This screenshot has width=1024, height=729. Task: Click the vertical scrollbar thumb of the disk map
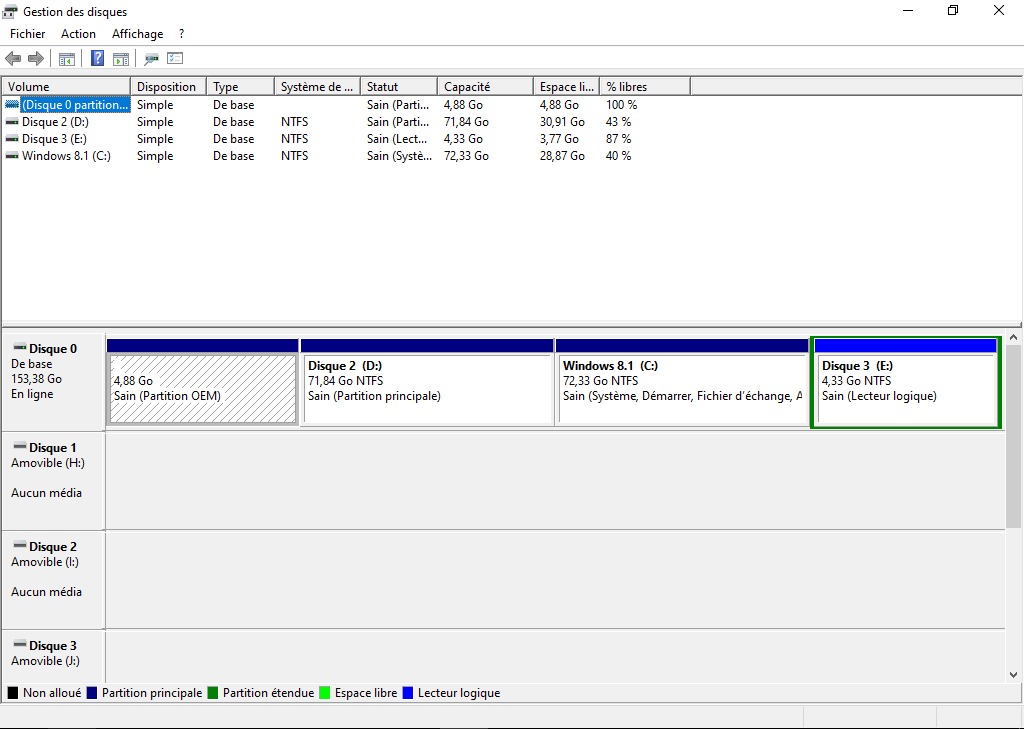click(1013, 436)
